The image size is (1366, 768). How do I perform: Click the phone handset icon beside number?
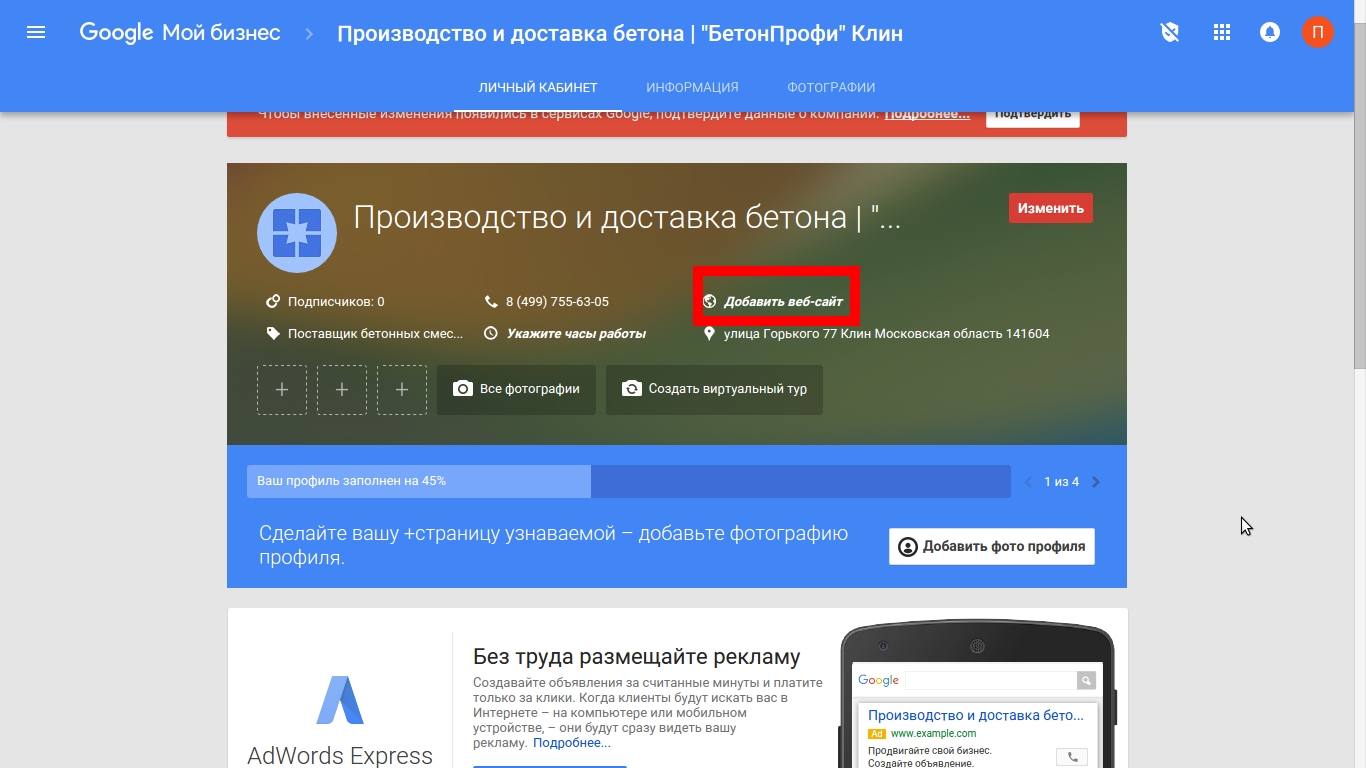pos(491,301)
